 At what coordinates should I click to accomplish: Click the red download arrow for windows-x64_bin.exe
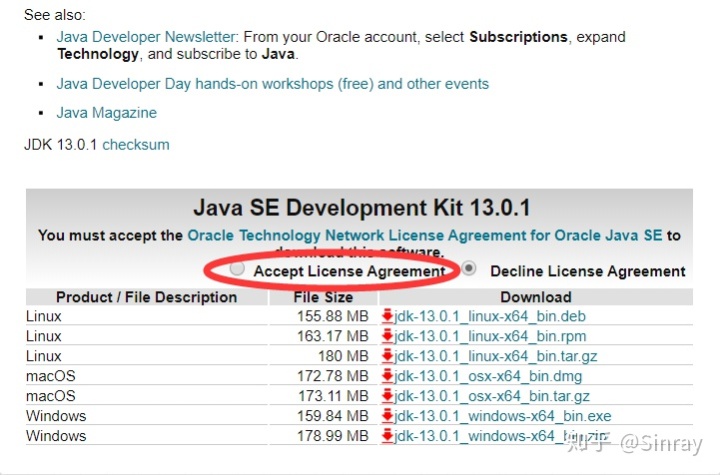click(x=388, y=415)
